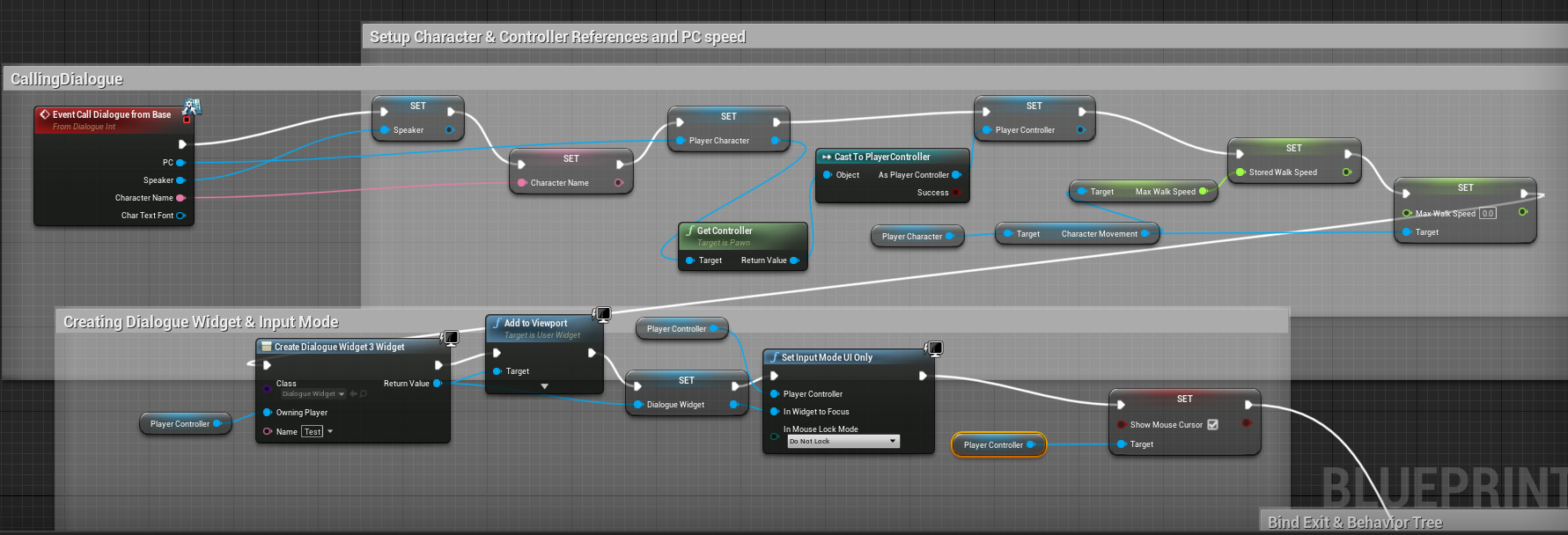The width and height of the screenshot is (1568, 535).
Task: Click the browse magnifier icon beside Class dropdown
Action: [x=363, y=394]
